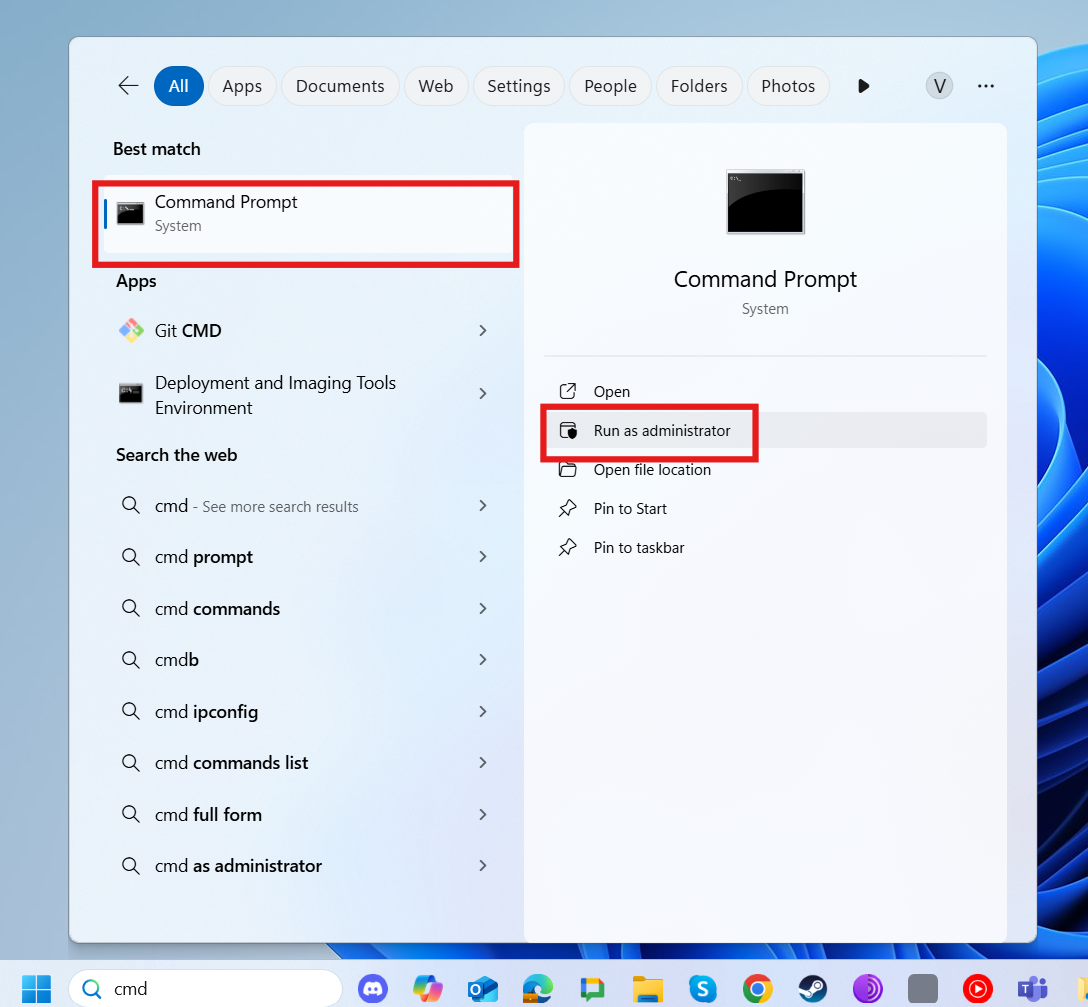Choose Open file location

[x=765, y=470]
